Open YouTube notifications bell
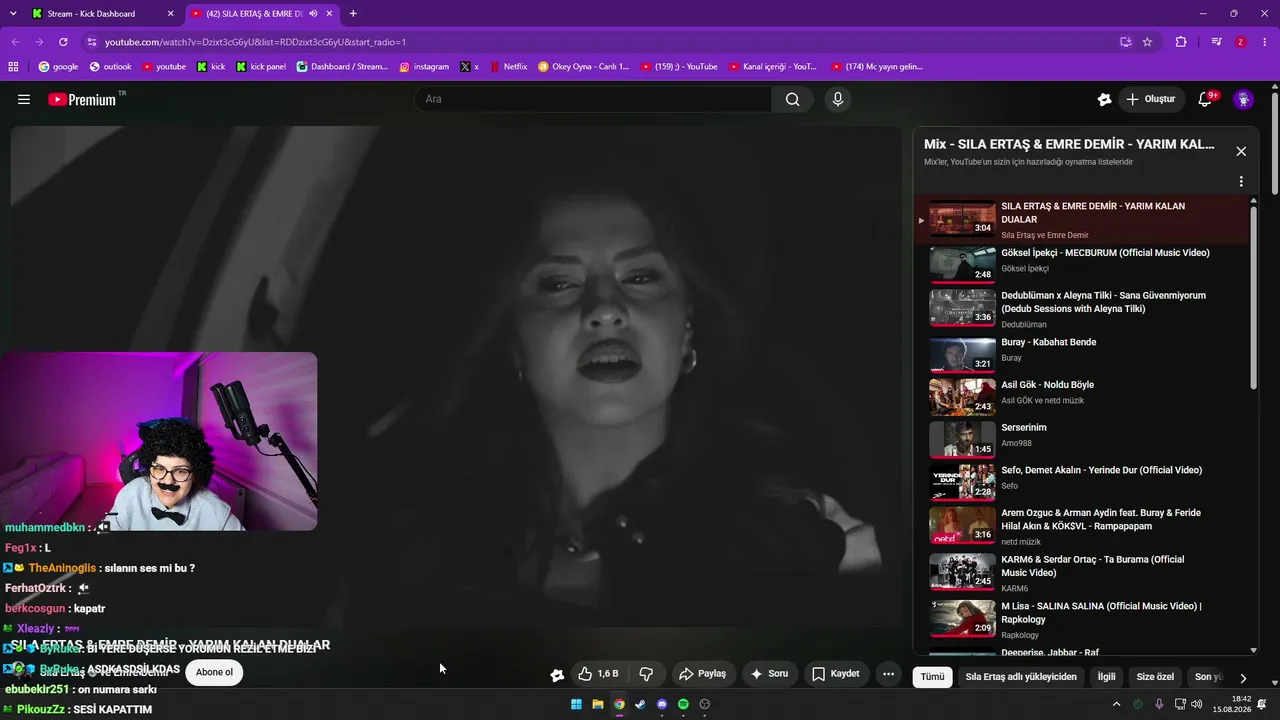This screenshot has height=720, width=1280. pos(1205,99)
